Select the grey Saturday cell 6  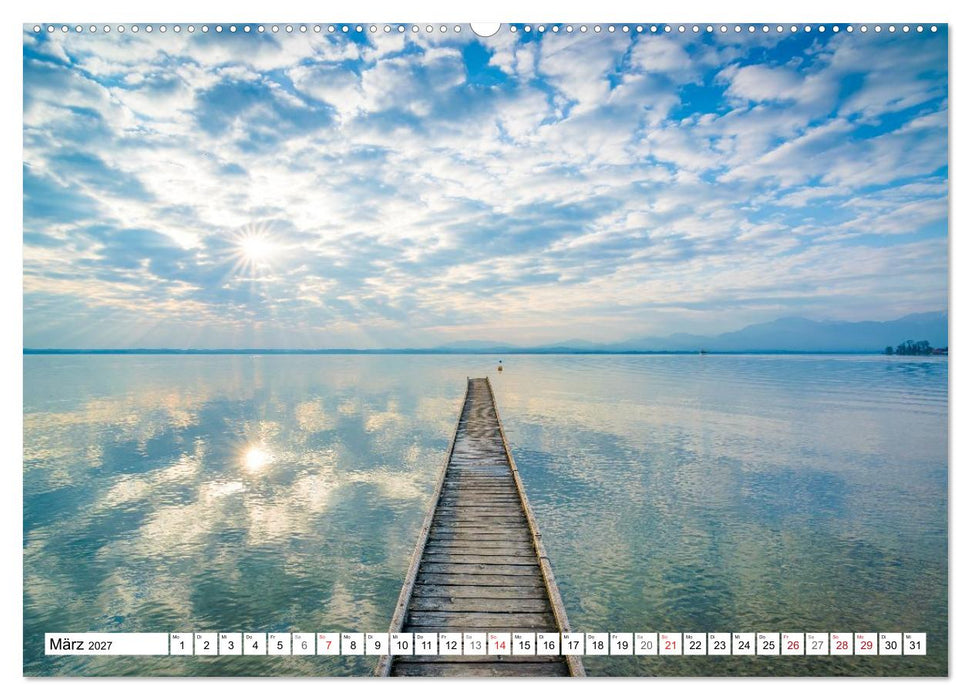[x=303, y=644]
